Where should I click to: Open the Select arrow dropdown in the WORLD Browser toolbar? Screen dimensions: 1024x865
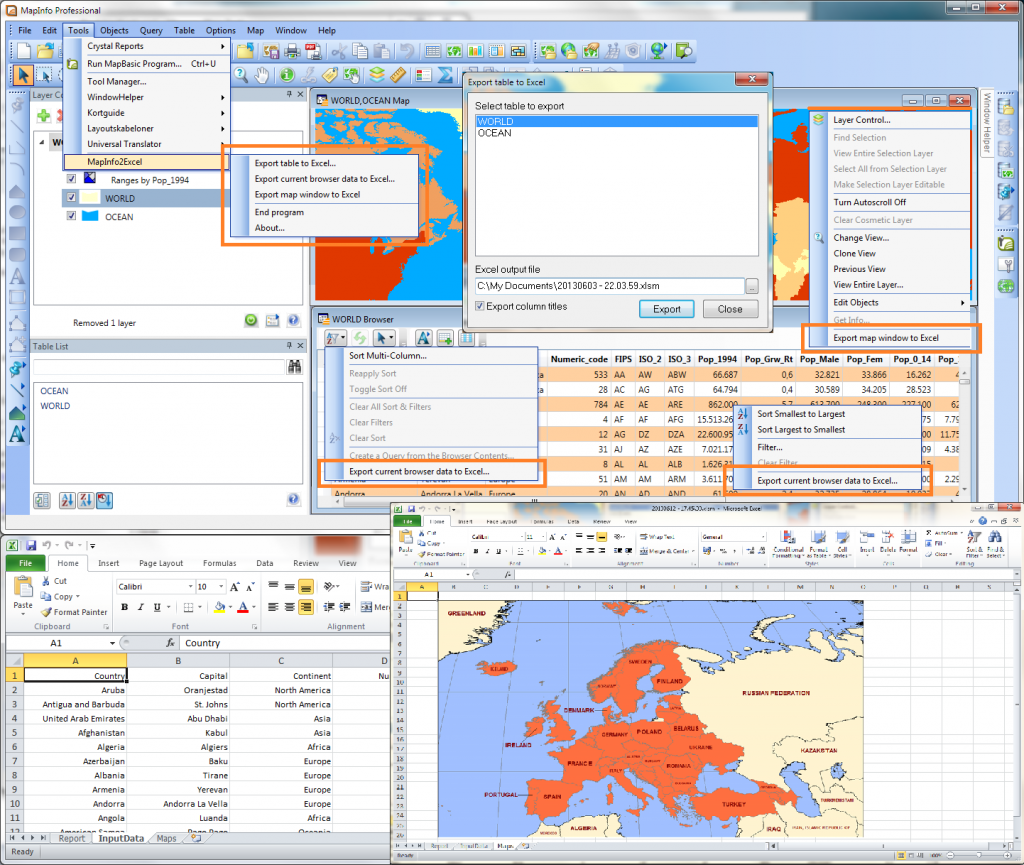pos(392,338)
